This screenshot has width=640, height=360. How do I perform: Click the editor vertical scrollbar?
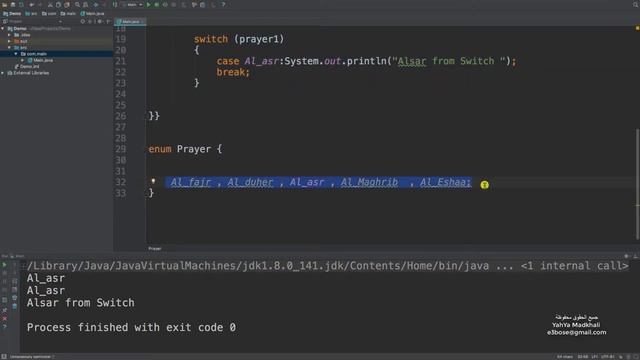pyautogui.click(x=637, y=184)
